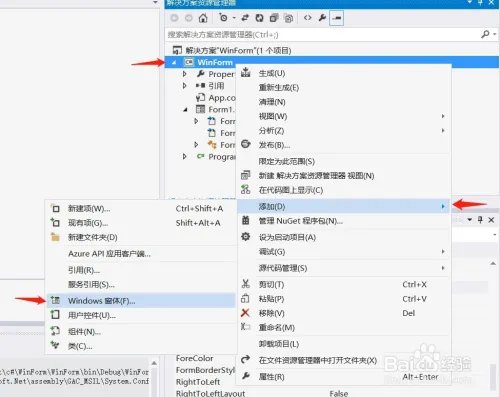Select the RightToLeft property row
The width and height of the screenshot is (500, 397).
(198, 382)
